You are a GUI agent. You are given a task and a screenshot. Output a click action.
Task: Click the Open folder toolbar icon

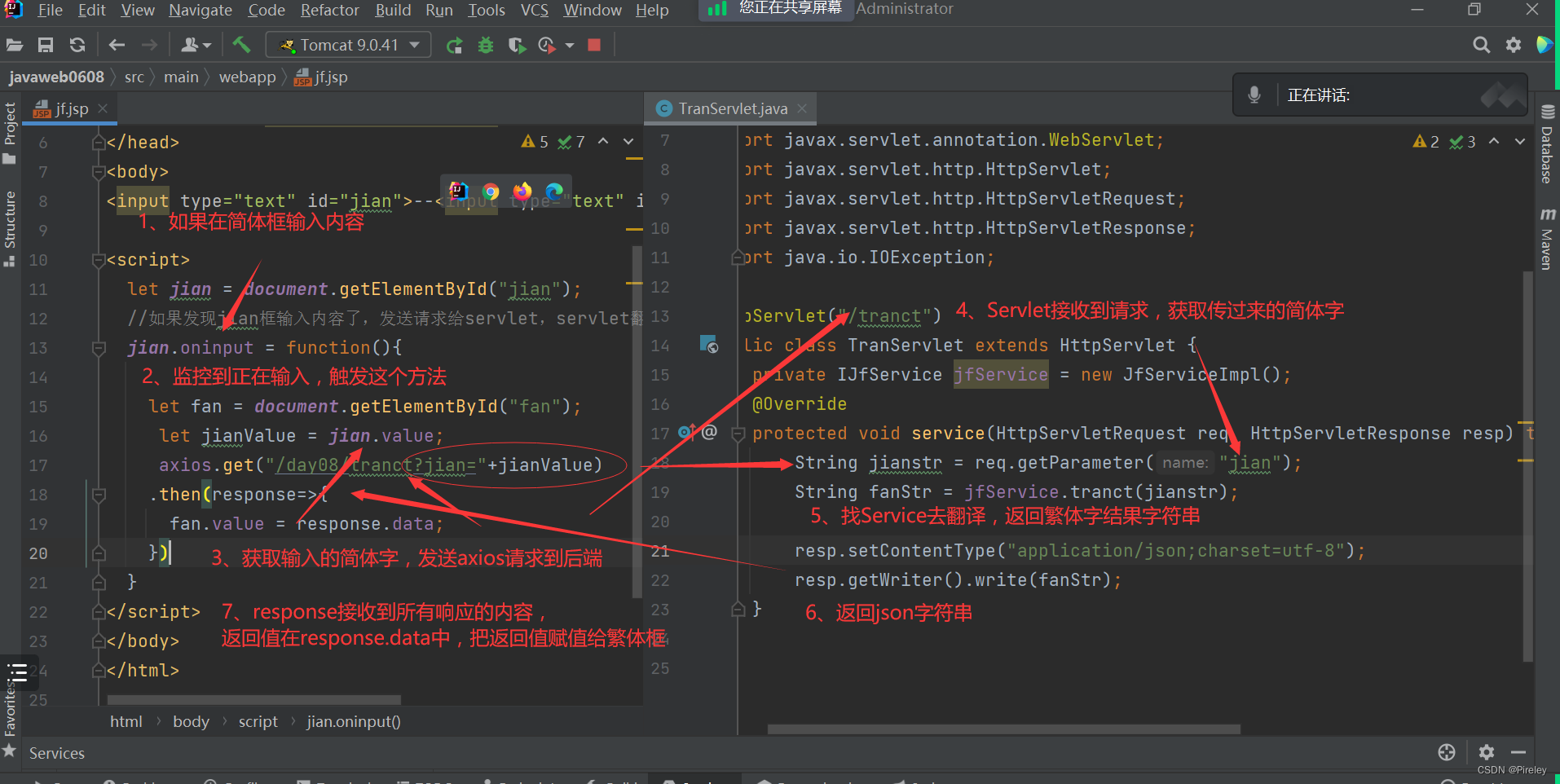(15, 46)
